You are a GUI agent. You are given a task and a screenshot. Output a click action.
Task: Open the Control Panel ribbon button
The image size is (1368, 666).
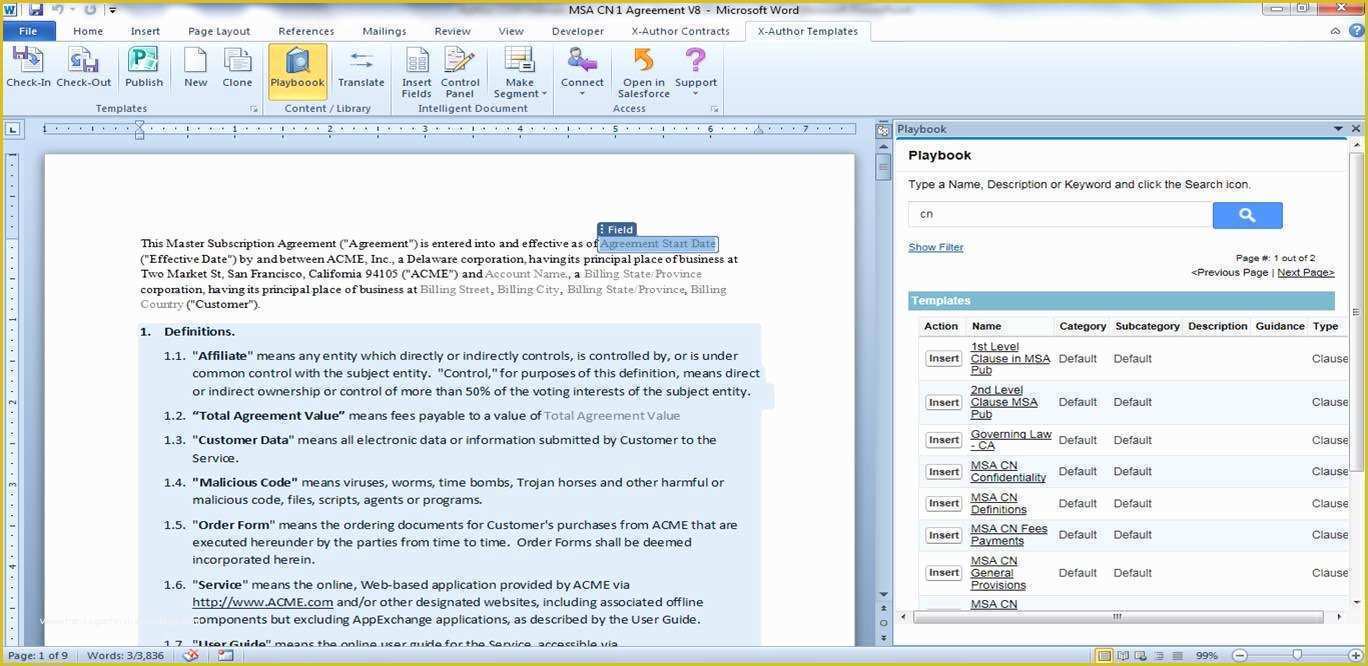pyautogui.click(x=460, y=72)
